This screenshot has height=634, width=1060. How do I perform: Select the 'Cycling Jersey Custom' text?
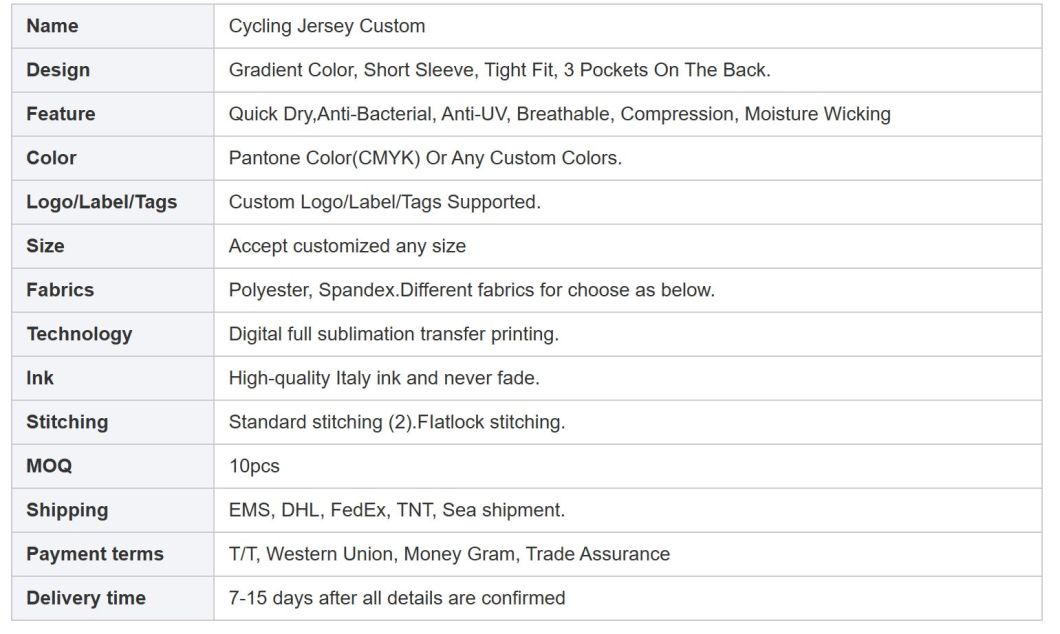(x=327, y=26)
